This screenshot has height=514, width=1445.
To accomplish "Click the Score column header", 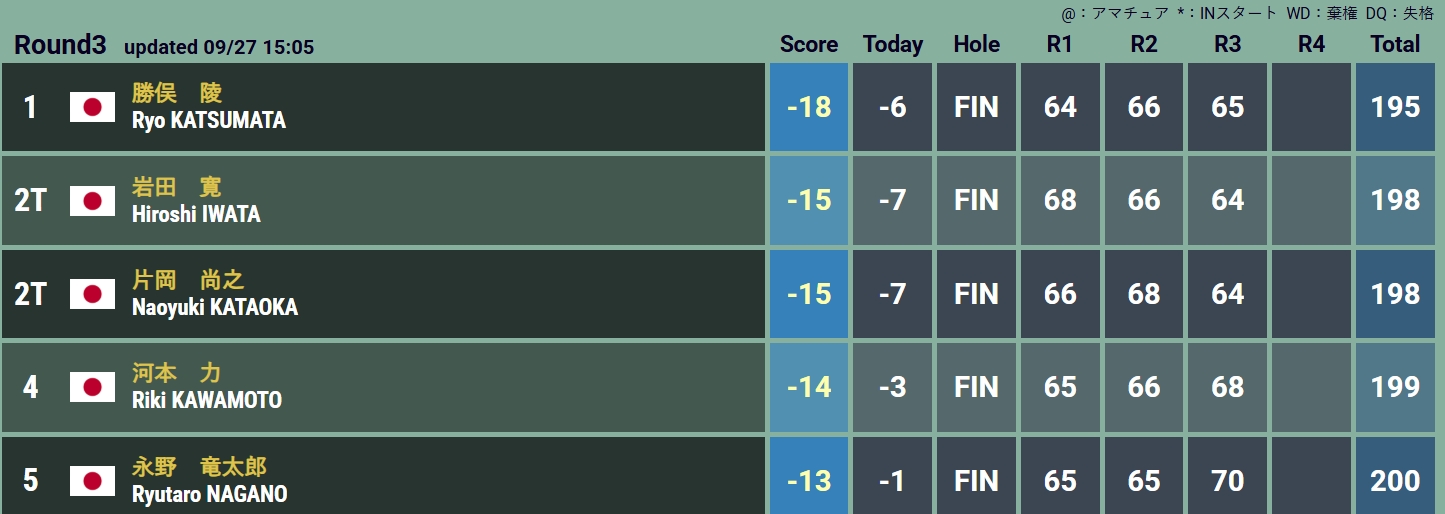I will coord(809,44).
